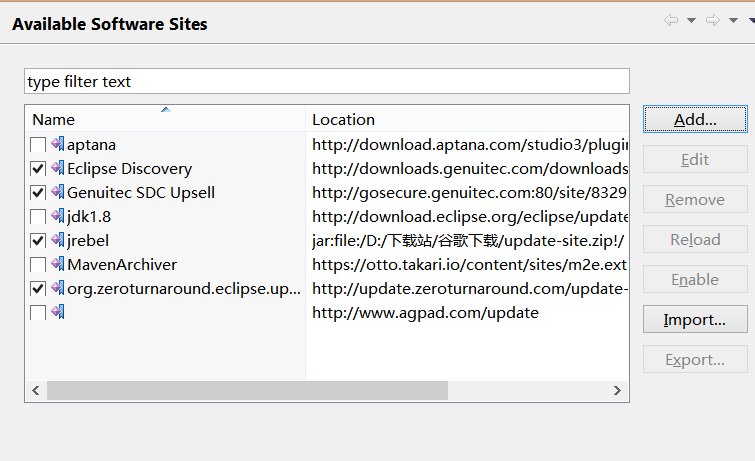This screenshot has height=461, width=755.
Task: Click the Eclipse Discovery site icon
Action: pyautogui.click(x=58, y=168)
